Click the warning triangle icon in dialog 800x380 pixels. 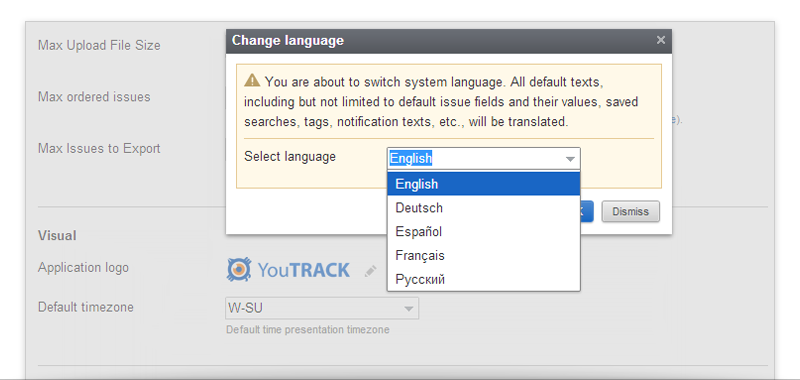pos(252,81)
